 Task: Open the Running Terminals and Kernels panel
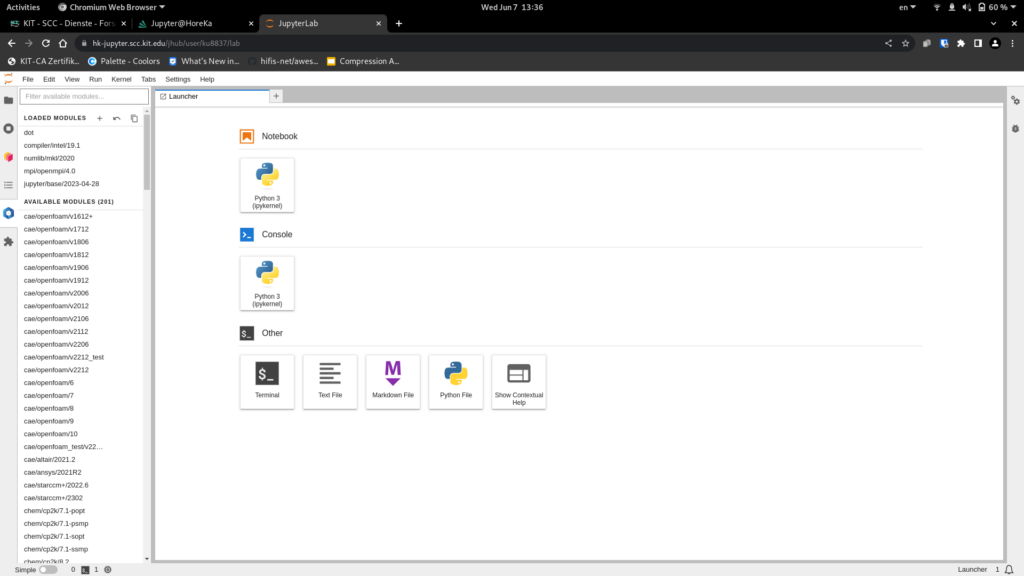(x=9, y=129)
